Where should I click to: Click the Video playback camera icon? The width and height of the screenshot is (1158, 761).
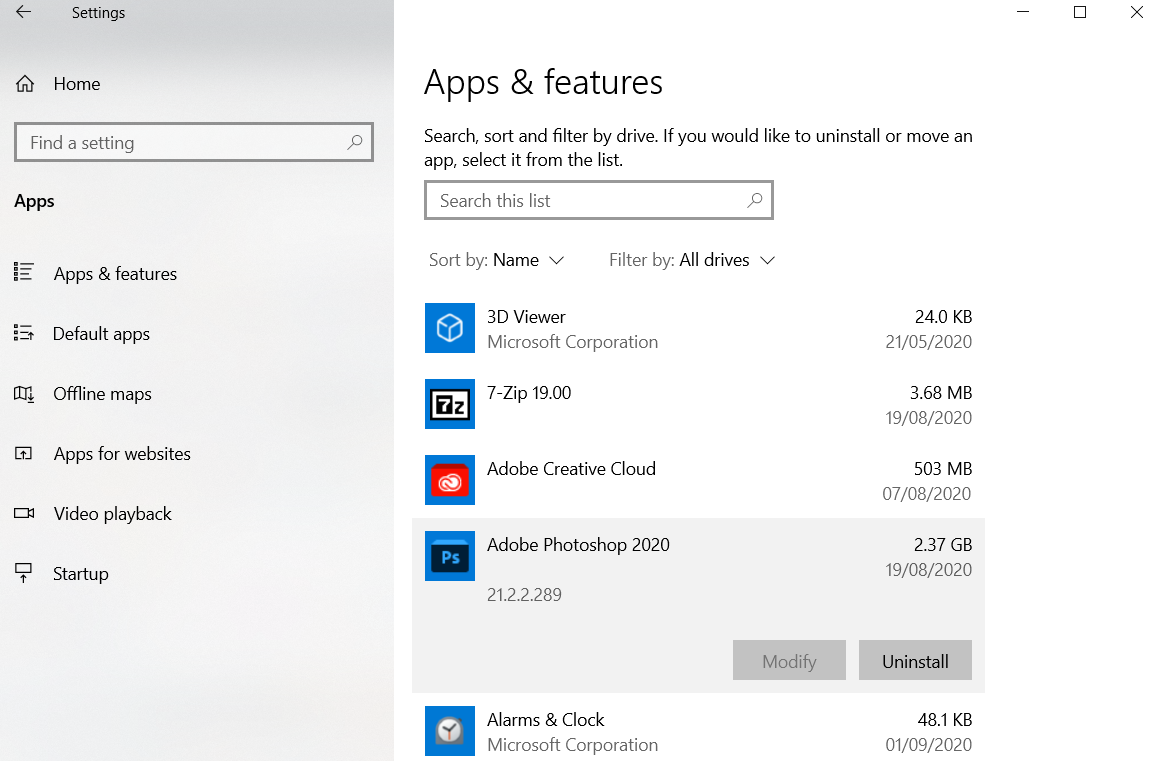24,513
